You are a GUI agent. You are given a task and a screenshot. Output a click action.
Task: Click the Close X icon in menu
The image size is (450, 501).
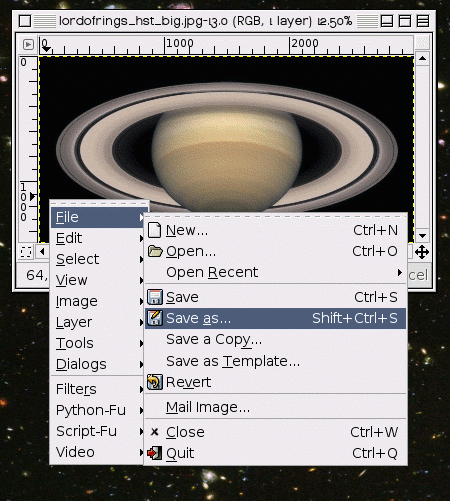(154, 432)
